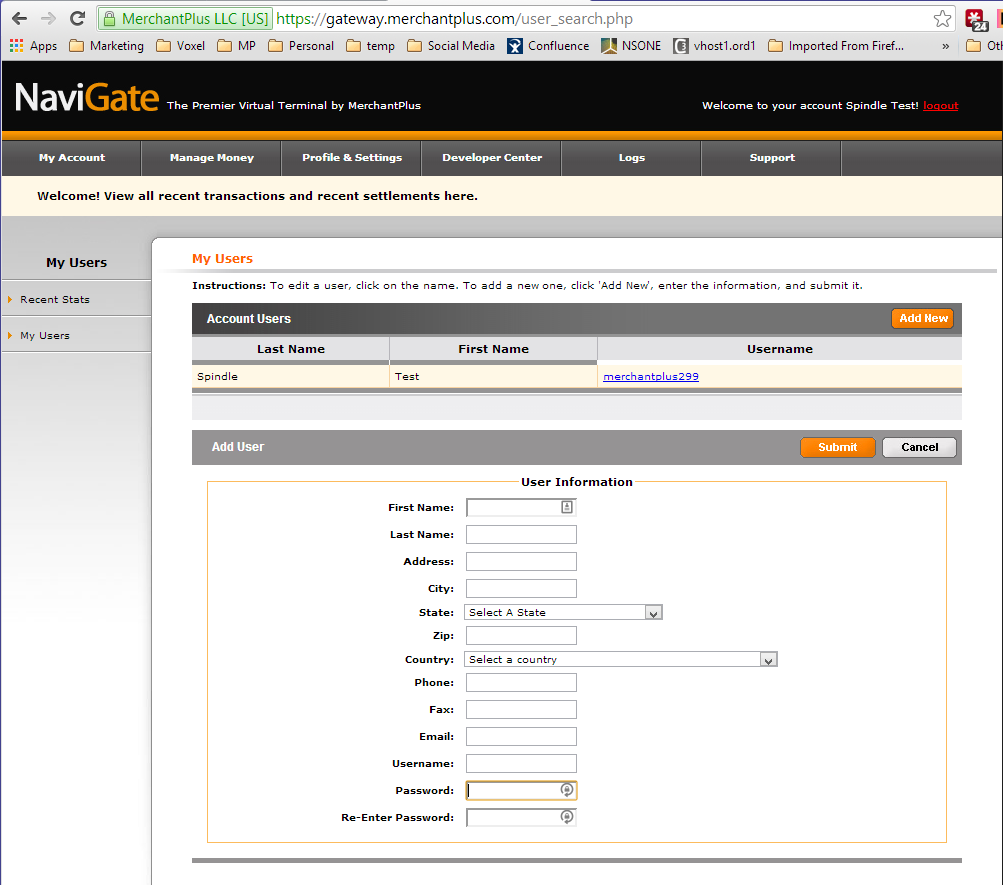1003x885 pixels.
Task: Show more bookmarks with the chevron
Action: pyautogui.click(x=945, y=46)
